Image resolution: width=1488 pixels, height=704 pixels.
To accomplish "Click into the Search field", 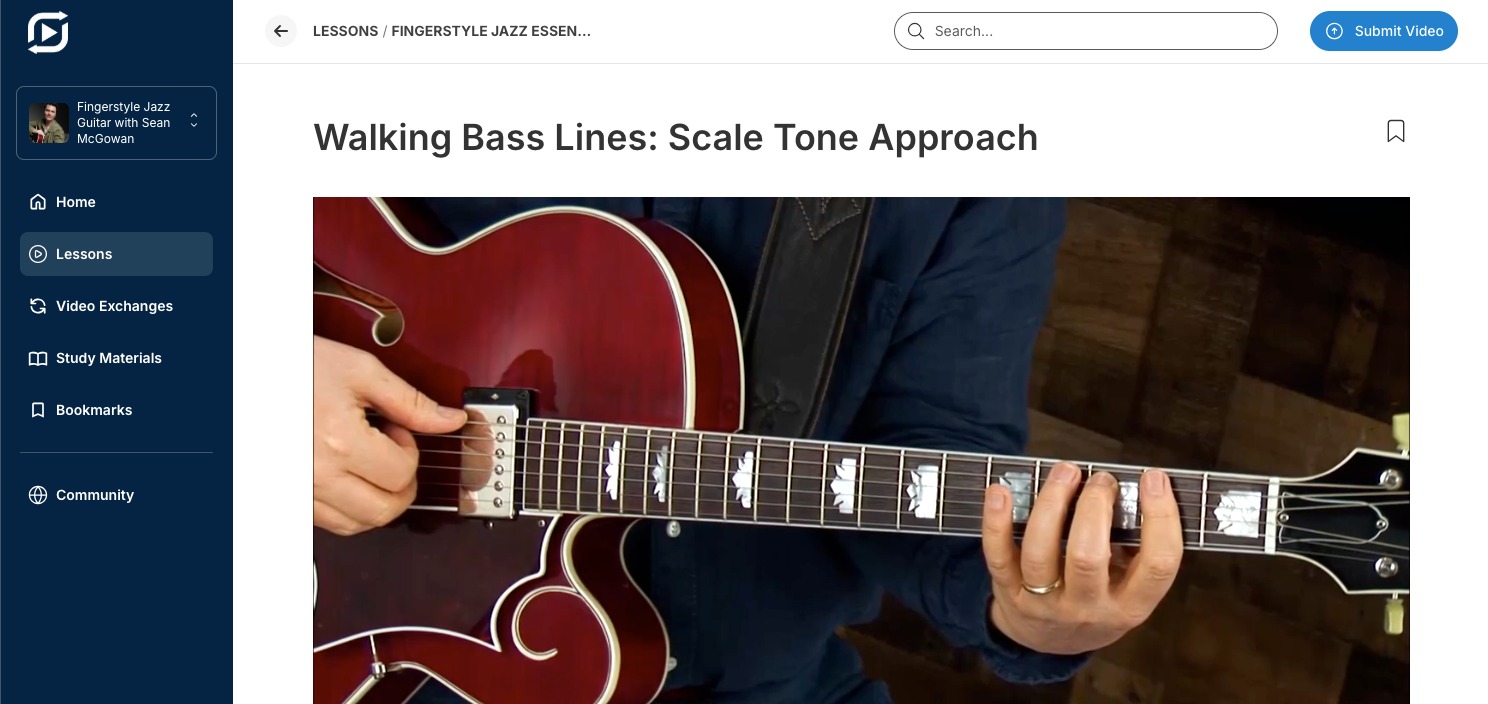I will tap(1086, 31).
